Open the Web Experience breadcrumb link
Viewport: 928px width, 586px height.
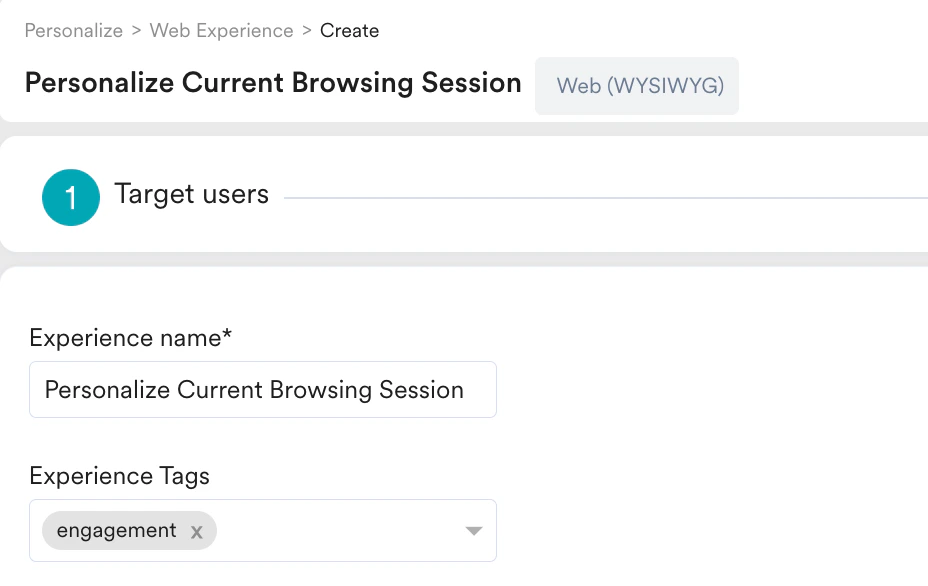pyautogui.click(x=221, y=31)
